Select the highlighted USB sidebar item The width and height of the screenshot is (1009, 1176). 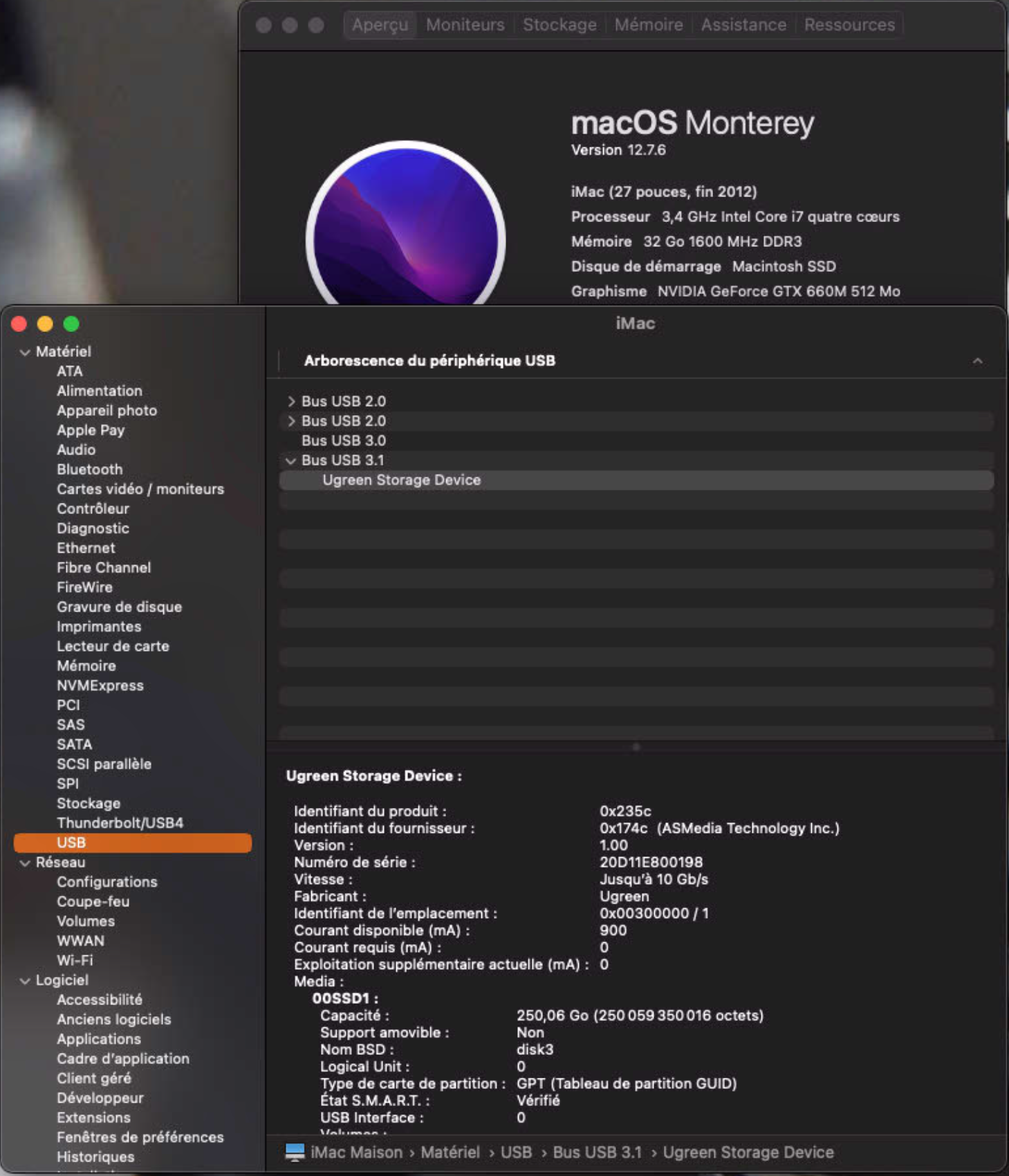[133, 843]
